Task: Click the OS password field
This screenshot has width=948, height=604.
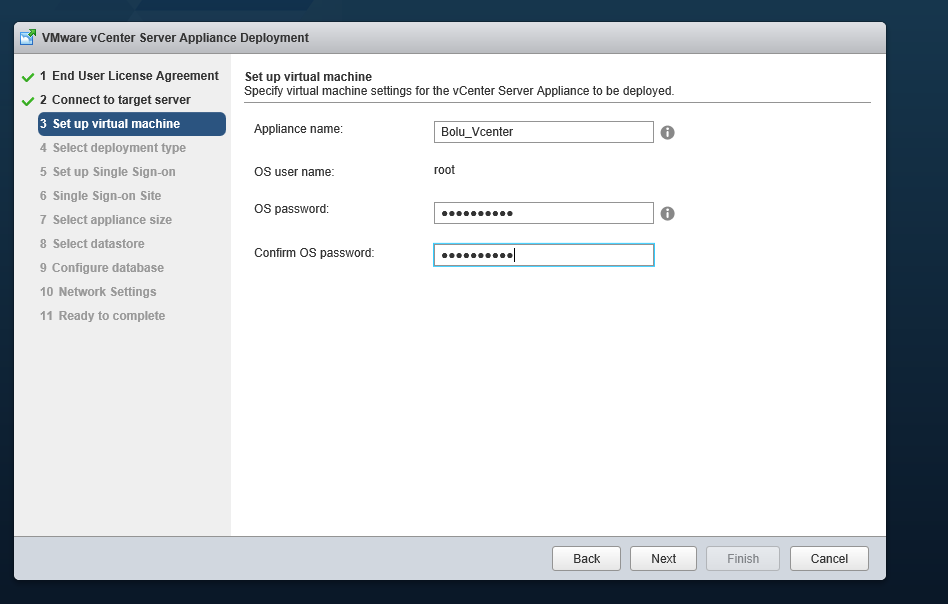Action: 544,213
